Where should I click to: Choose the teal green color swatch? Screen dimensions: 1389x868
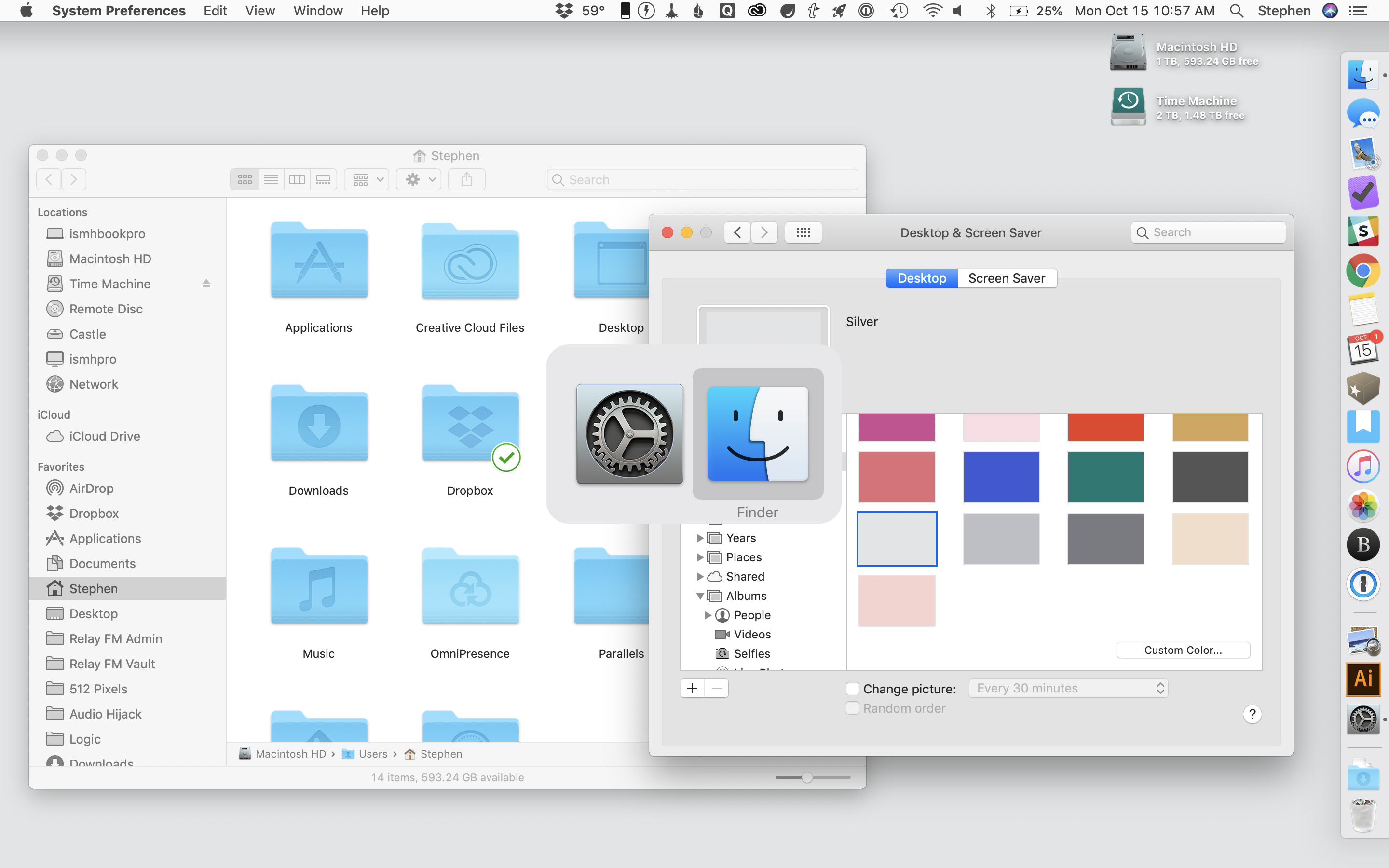click(x=1105, y=477)
